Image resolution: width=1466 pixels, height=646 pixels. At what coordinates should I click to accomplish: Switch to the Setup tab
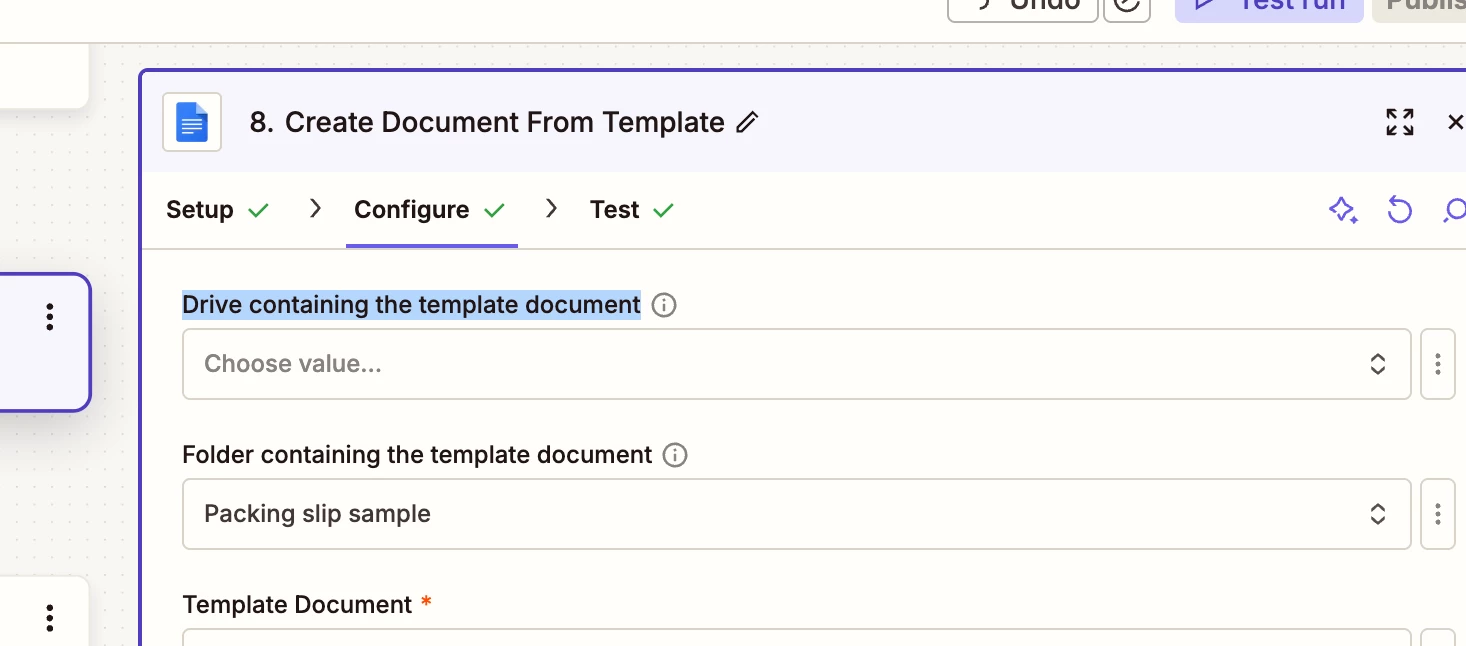pyautogui.click(x=217, y=210)
